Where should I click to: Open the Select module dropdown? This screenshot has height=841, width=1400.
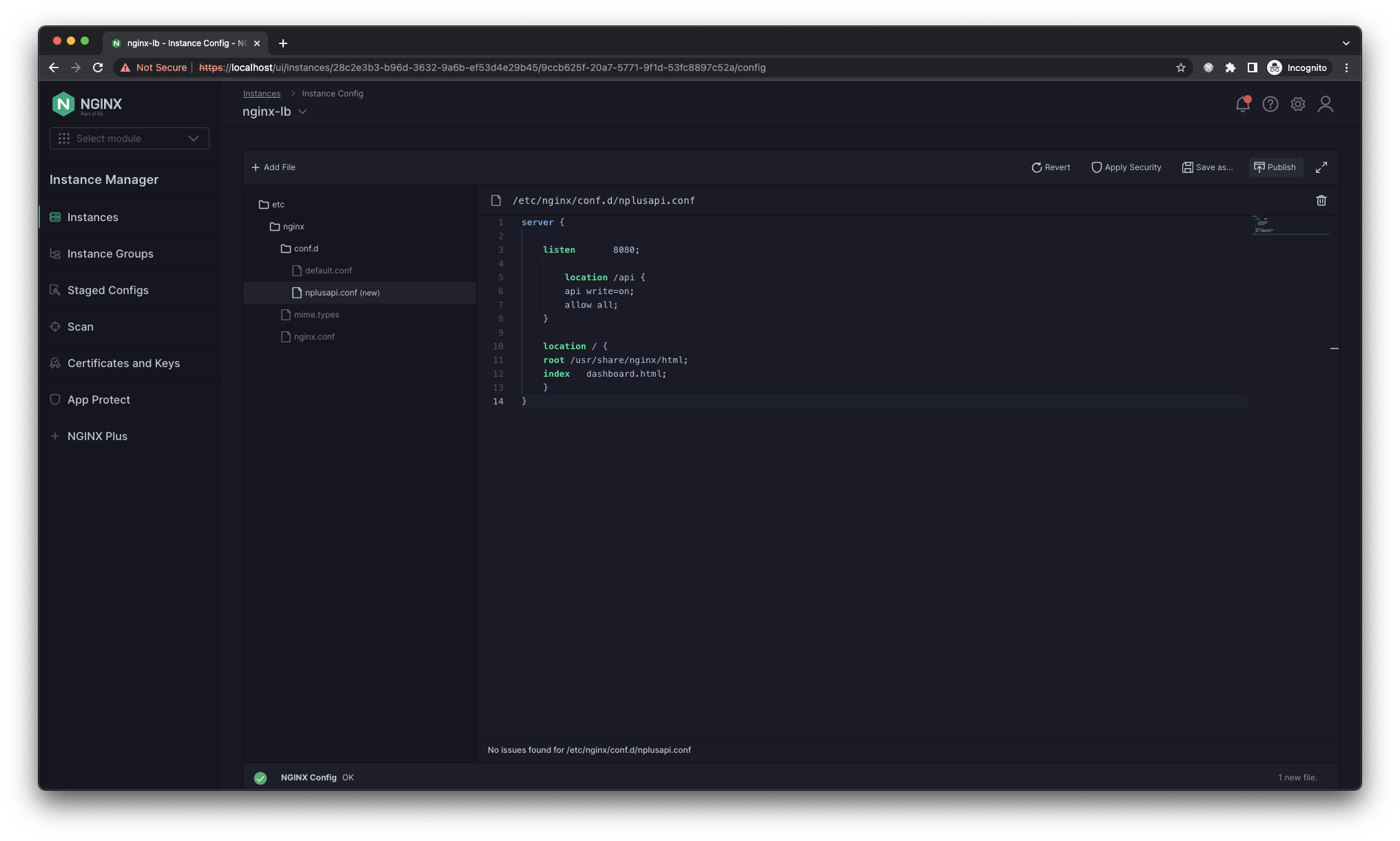pyautogui.click(x=129, y=138)
